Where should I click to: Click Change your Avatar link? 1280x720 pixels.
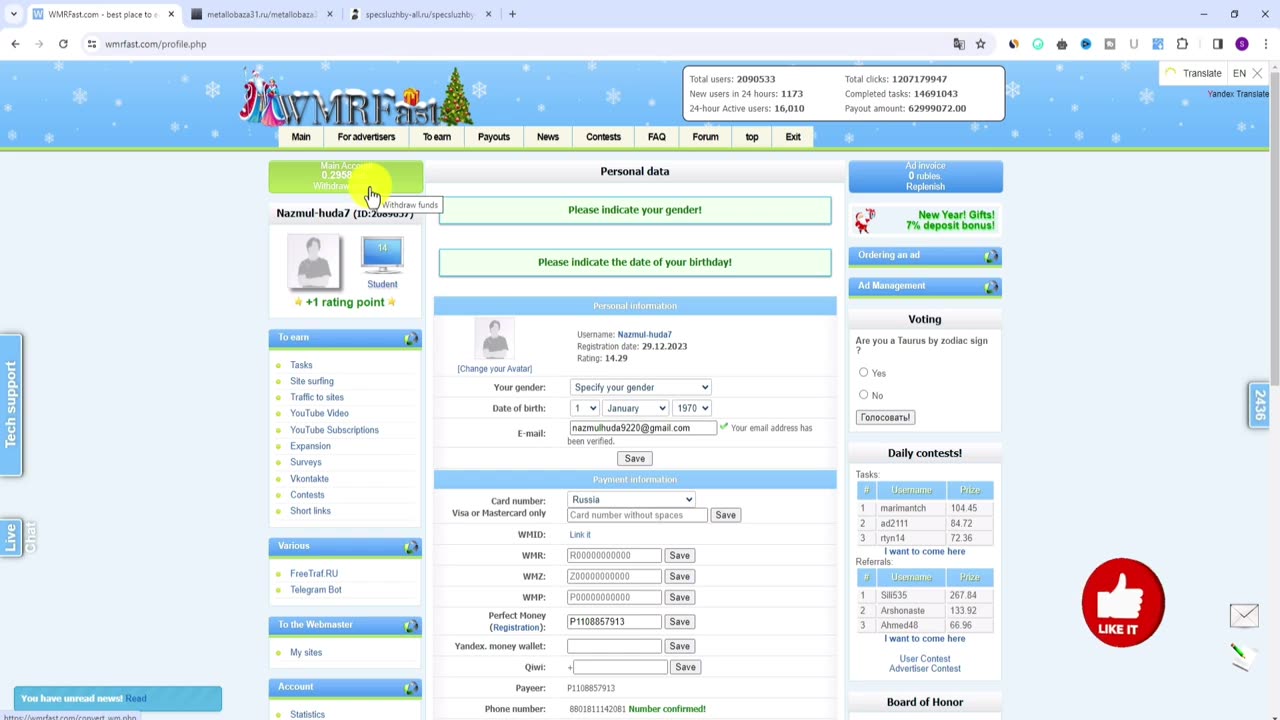point(495,369)
